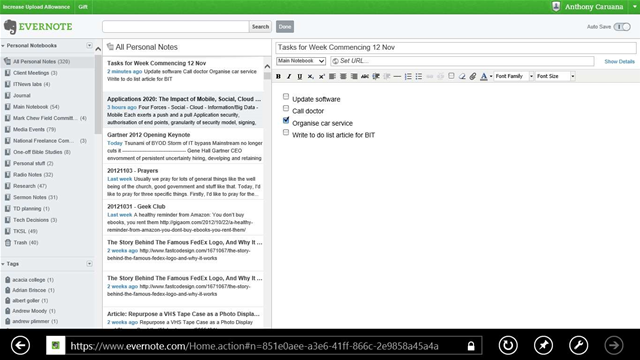Center align note text
The width and height of the screenshot is (640, 360).
pyautogui.click(x=343, y=76)
